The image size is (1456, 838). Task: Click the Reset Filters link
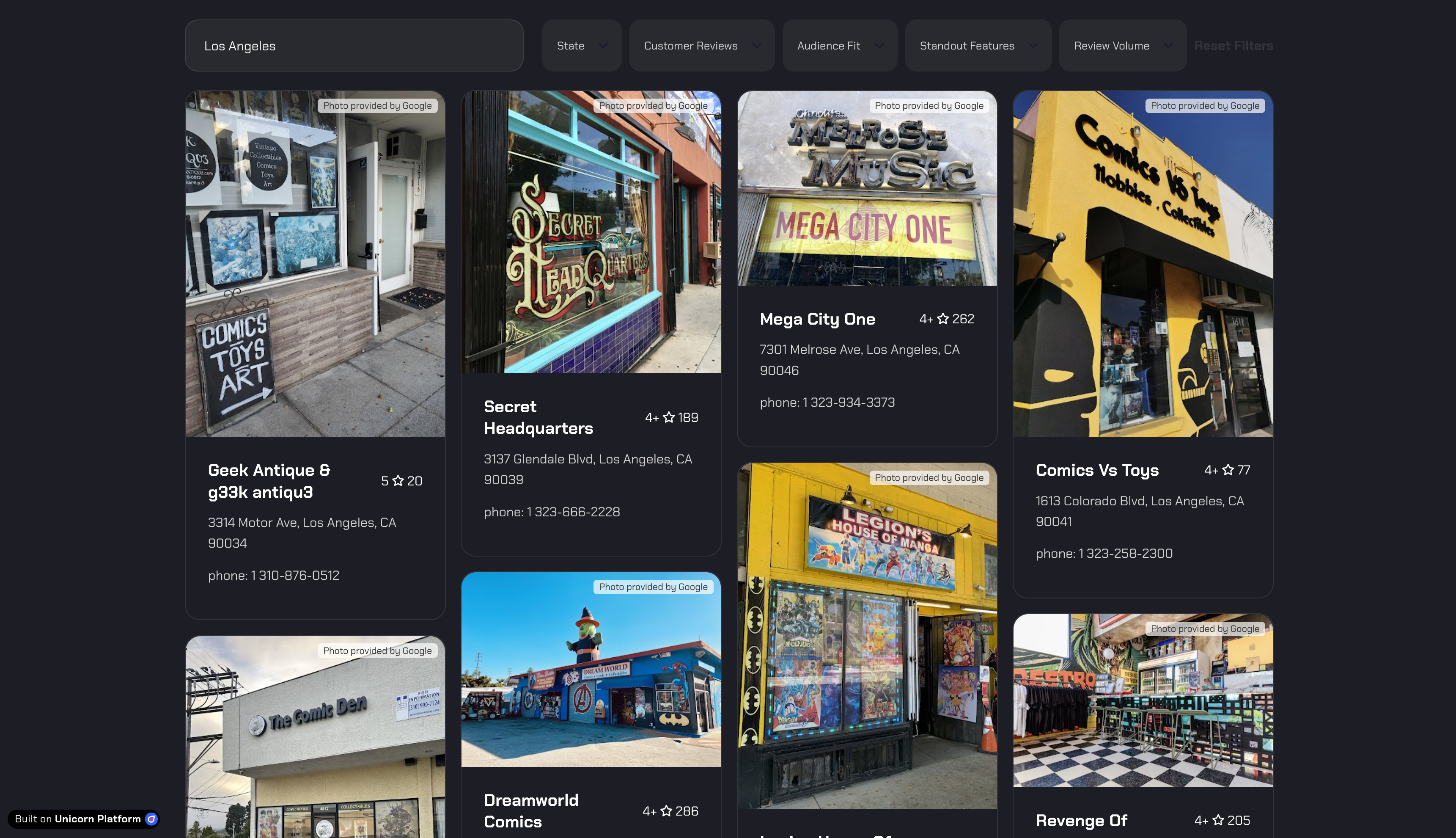(1233, 45)
